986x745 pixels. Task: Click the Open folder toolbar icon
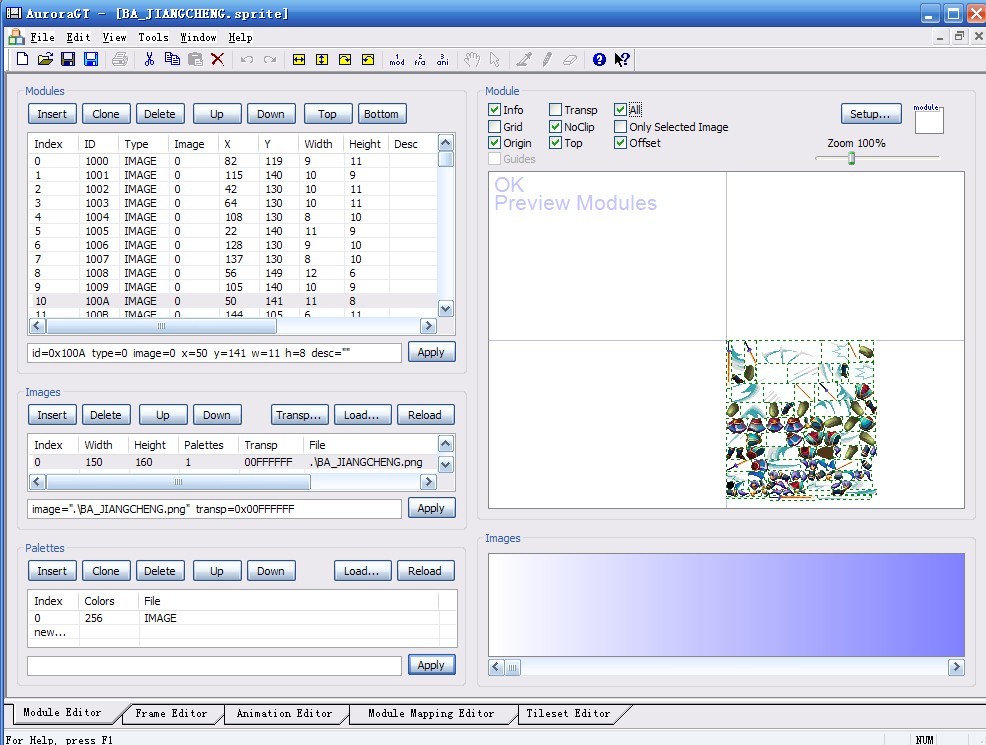[x=45, y=60]
